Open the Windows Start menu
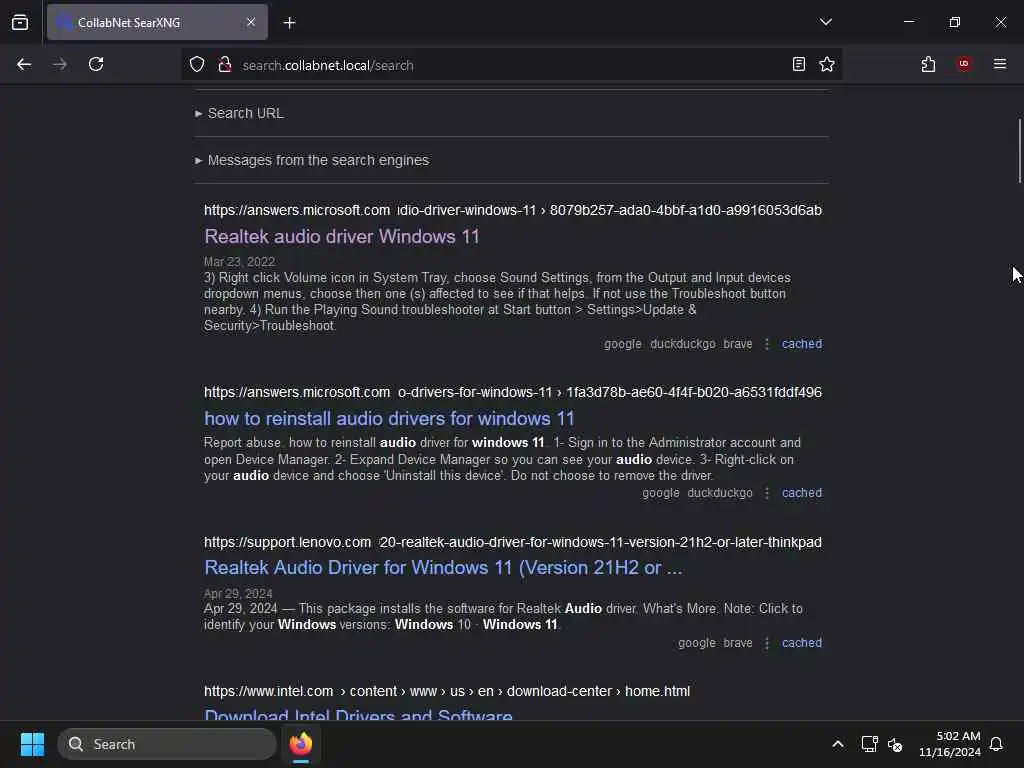The image size is (1024, 768). pos(32,744)
